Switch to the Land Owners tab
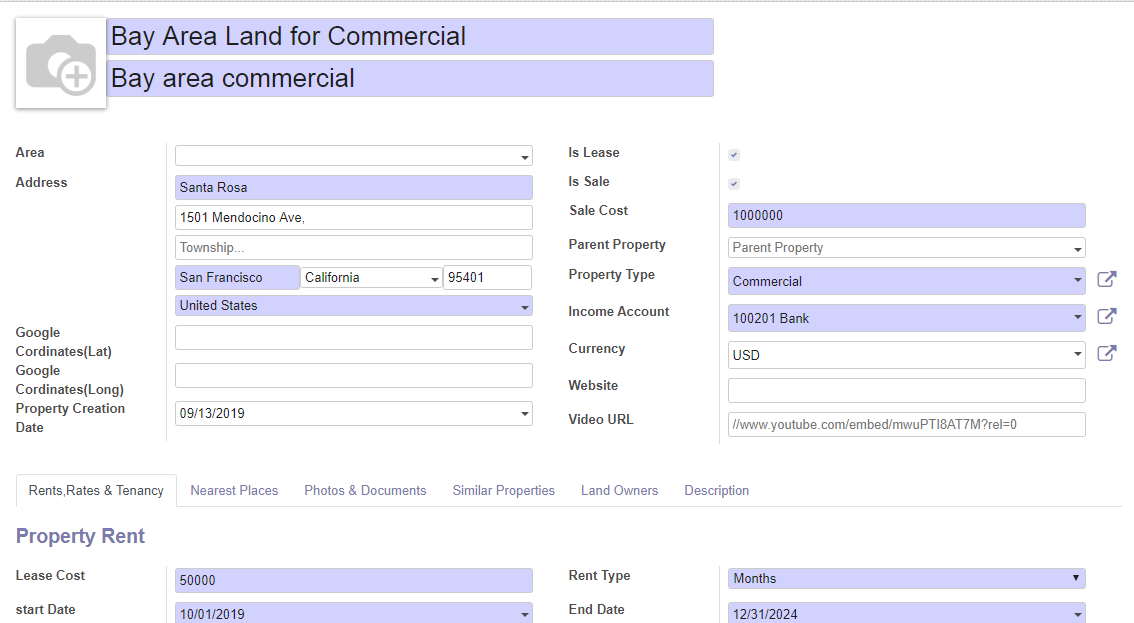Viewport: 1134px width, 623px height. (x=620, y=491)
